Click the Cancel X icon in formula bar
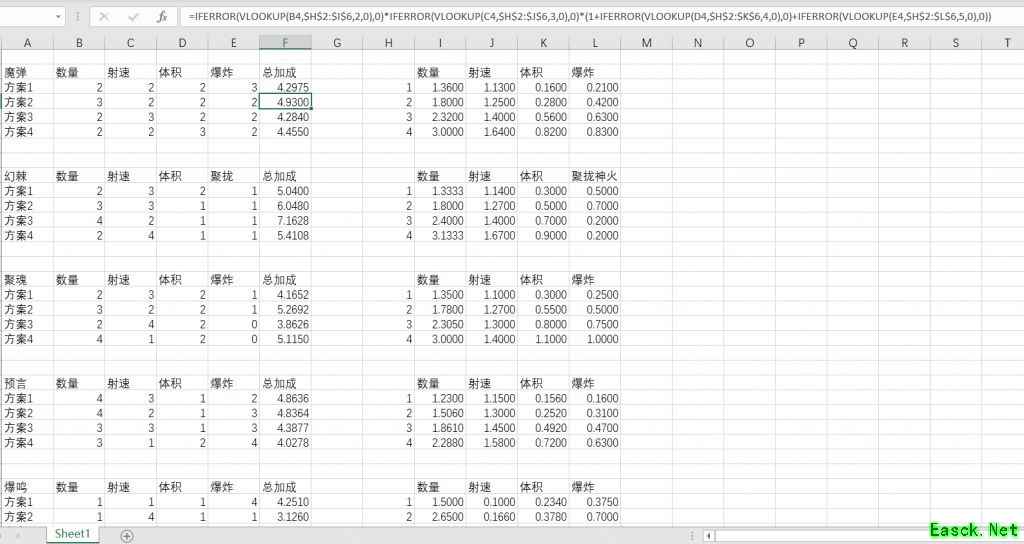 pos(104,17)
